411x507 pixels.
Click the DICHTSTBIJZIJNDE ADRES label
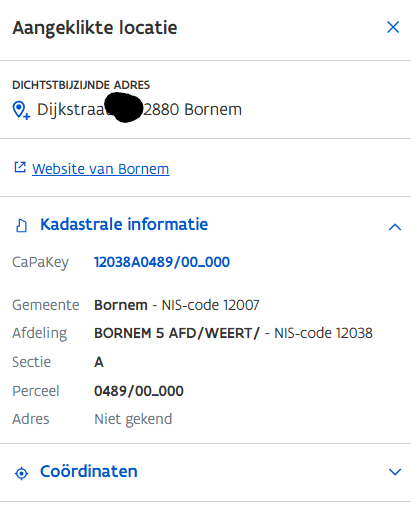click(81, 85)
